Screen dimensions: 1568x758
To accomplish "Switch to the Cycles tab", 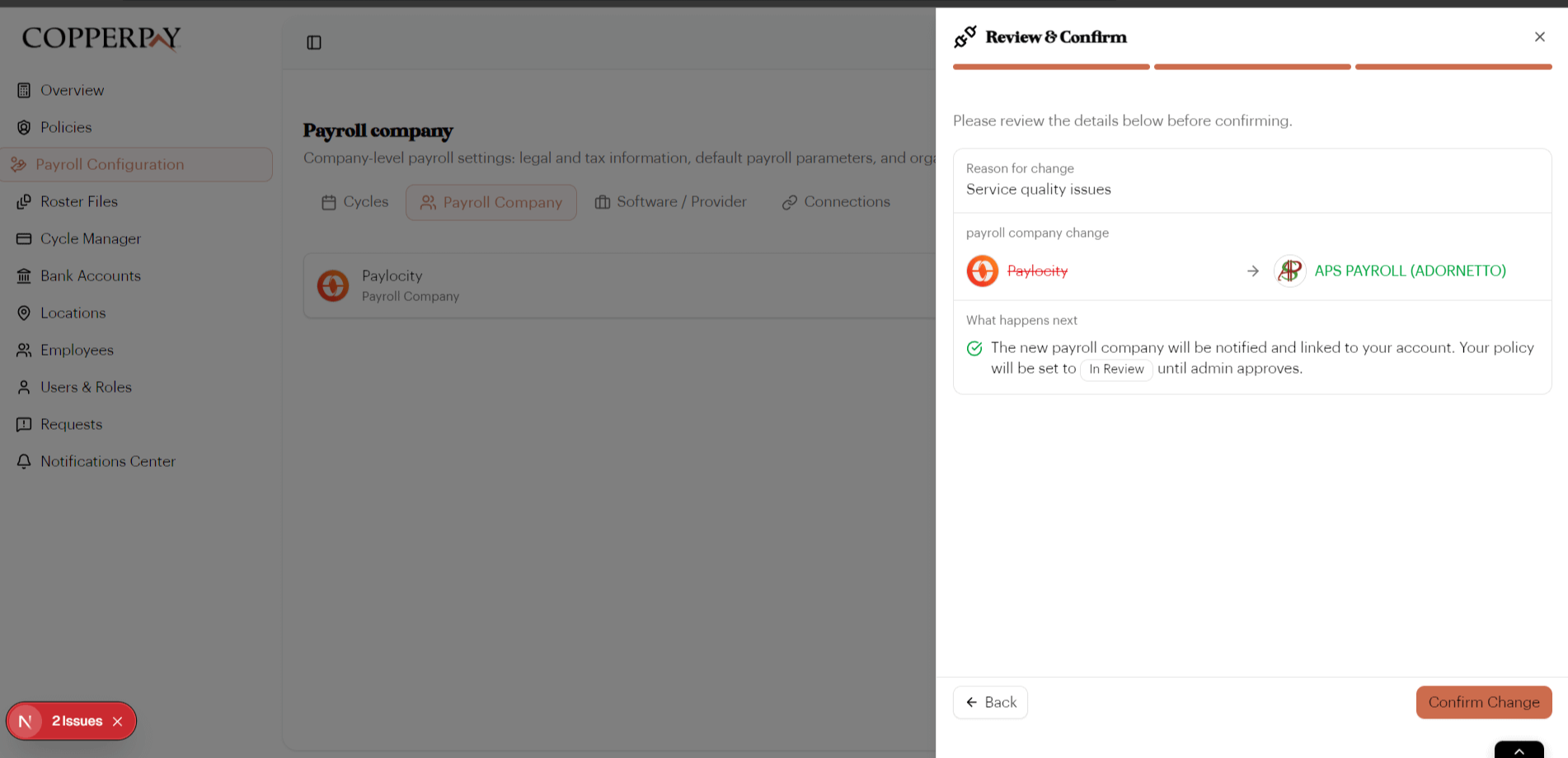I will tap(354, 201).
